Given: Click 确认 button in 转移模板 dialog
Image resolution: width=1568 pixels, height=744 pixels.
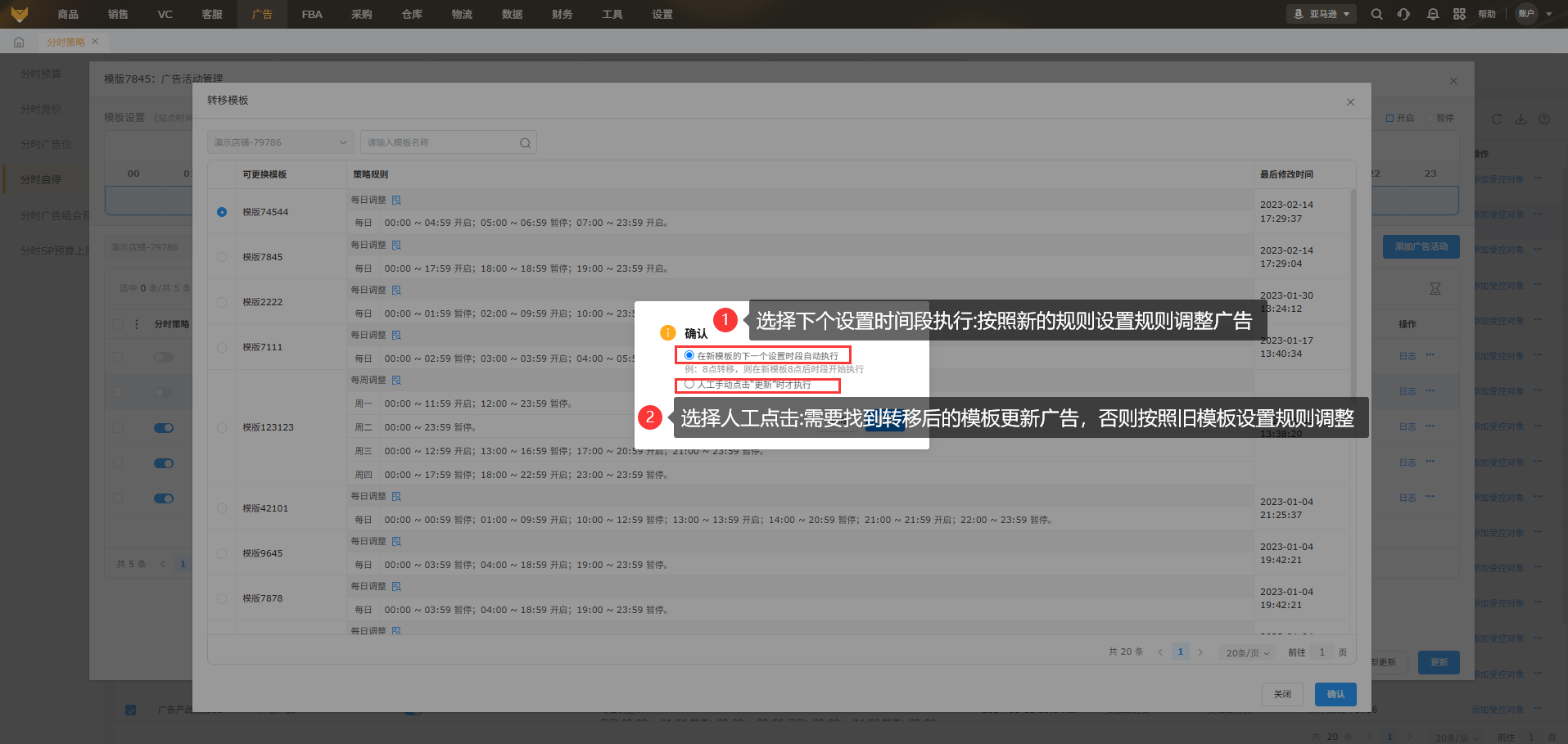Looking at the screenshot, I should pyautogui.click(x=1335, y=694).
